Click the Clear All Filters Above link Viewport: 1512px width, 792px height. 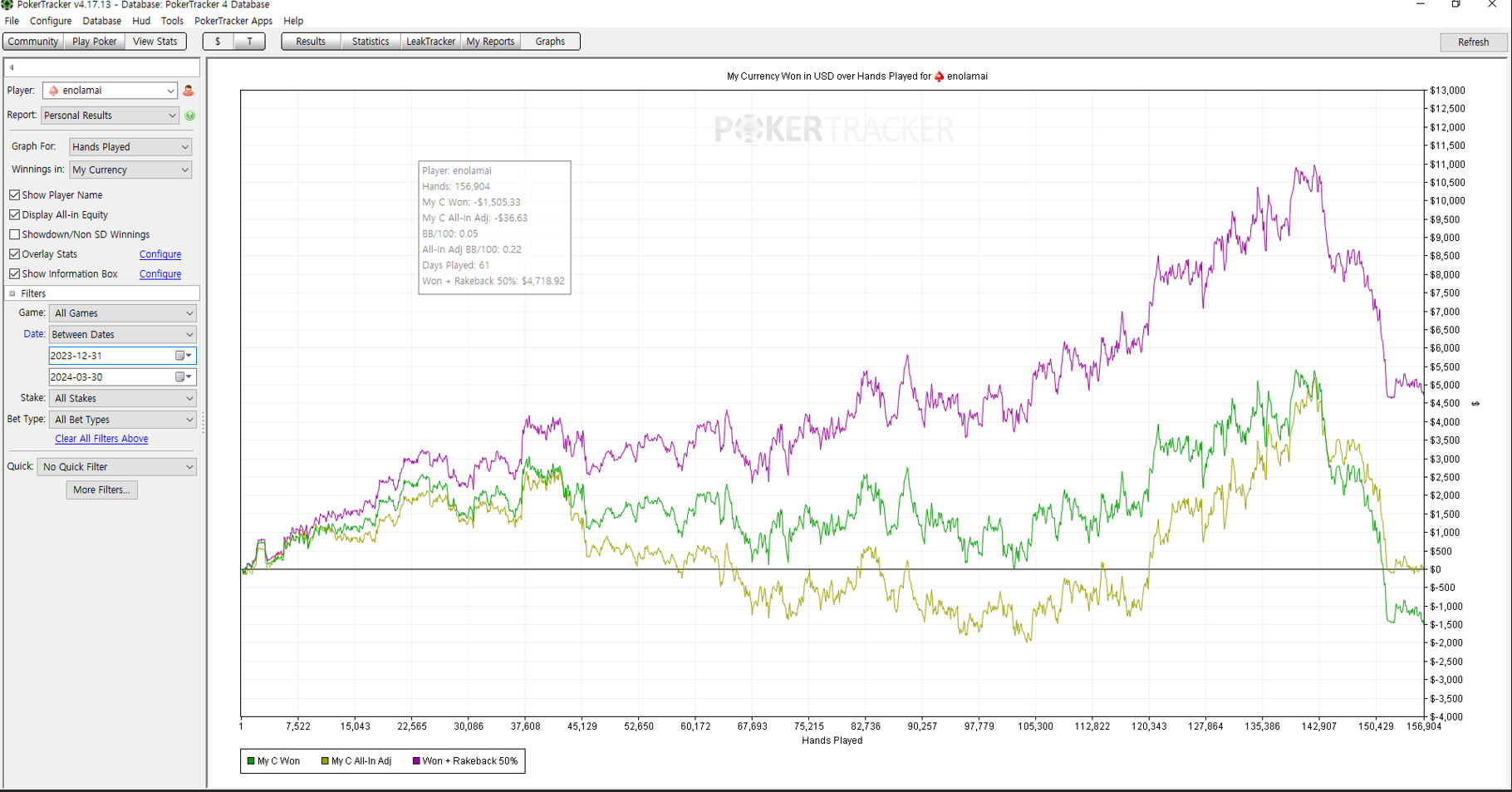(101, 439)
